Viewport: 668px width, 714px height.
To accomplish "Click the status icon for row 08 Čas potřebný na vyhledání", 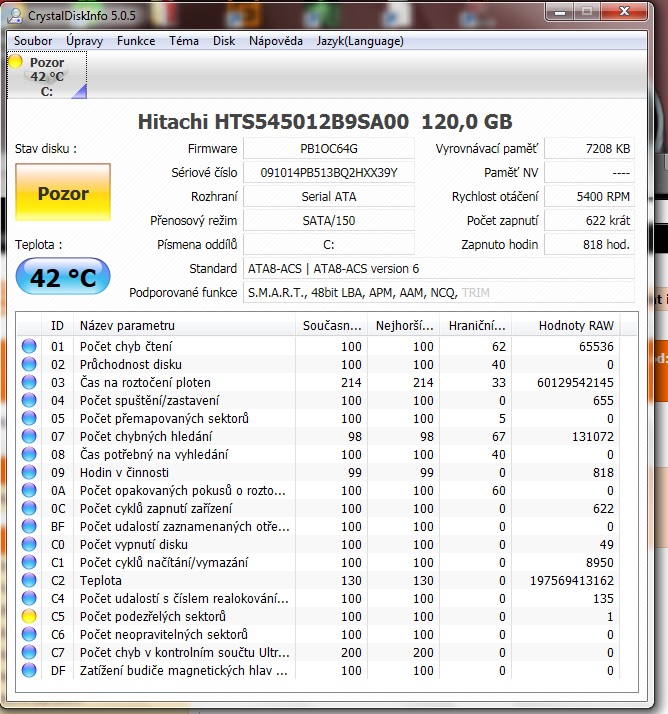I will click(29, 454).
